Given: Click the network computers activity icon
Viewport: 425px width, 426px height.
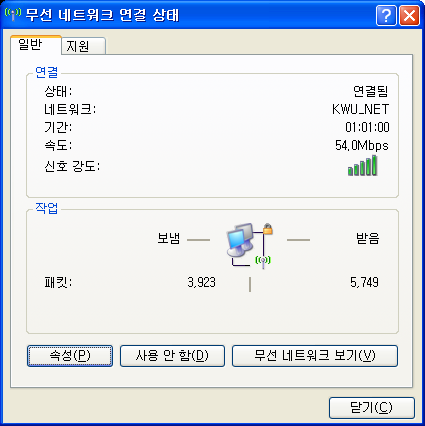Looking at the screenshot, I should point(240,241).
